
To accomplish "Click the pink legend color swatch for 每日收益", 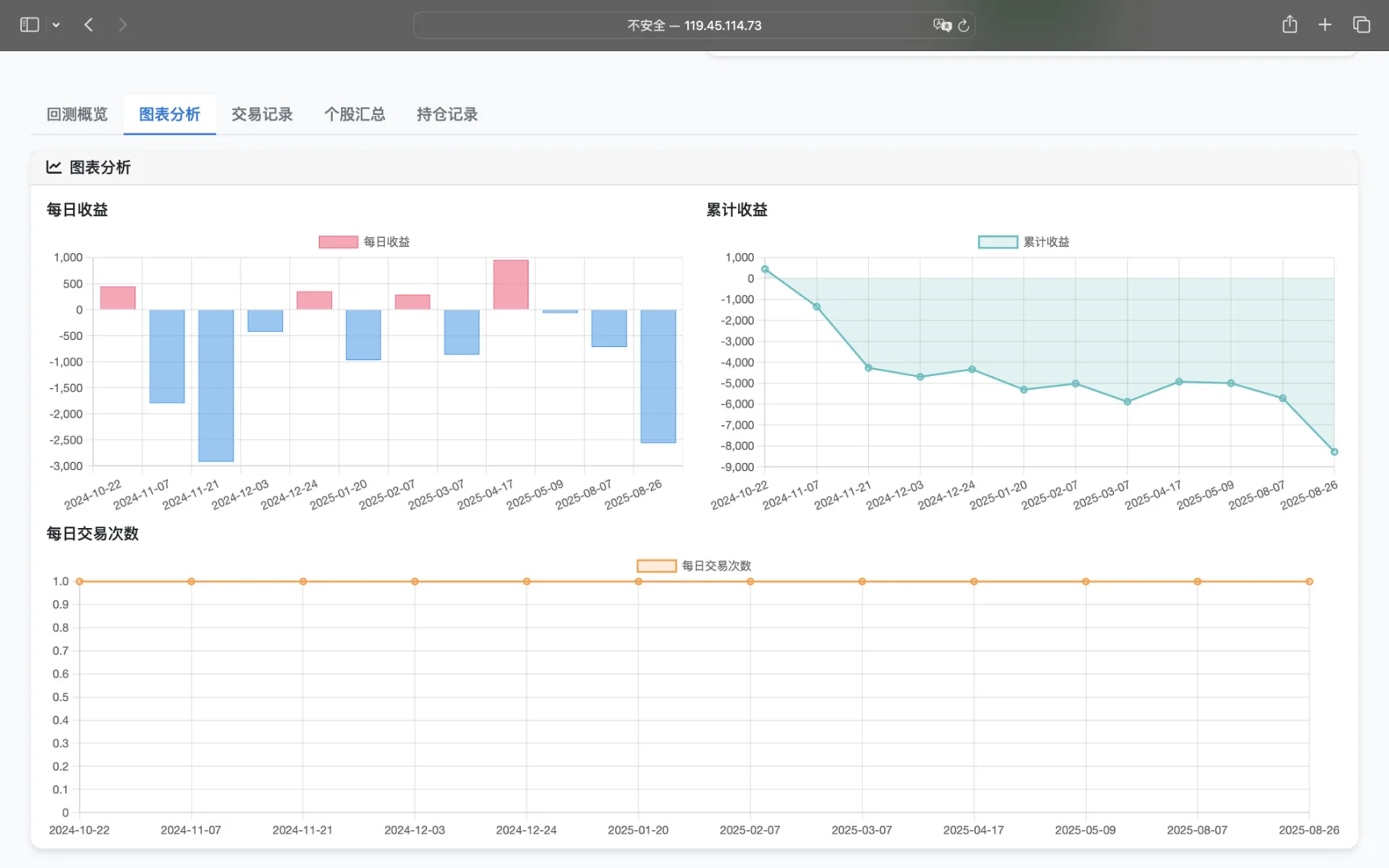I will (x=338, y=241).
